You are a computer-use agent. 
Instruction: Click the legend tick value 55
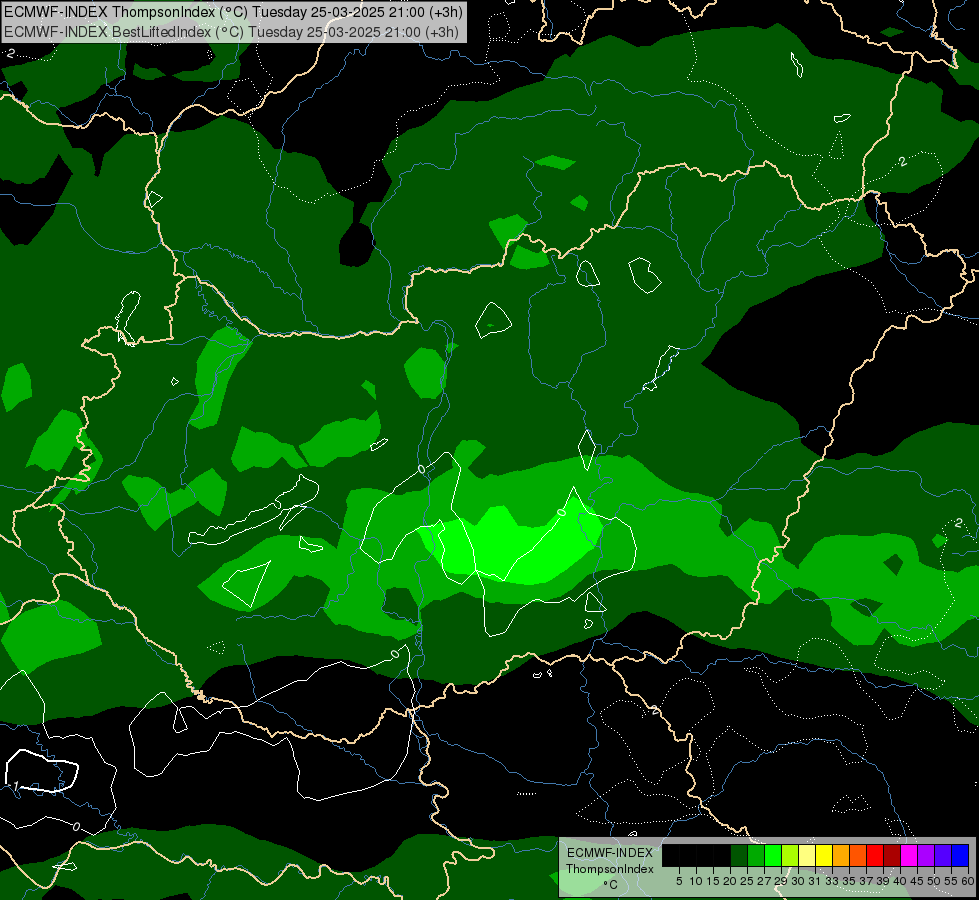point(951,881)
